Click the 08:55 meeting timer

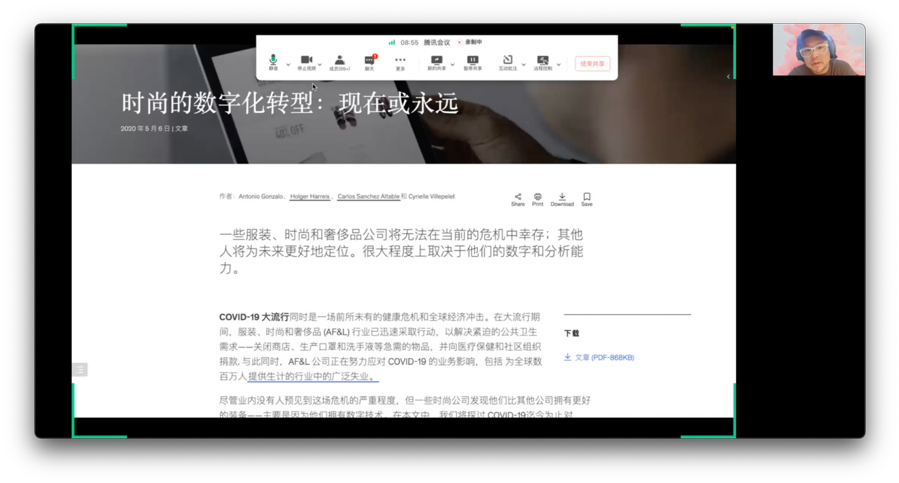click(x=409, y=42)
